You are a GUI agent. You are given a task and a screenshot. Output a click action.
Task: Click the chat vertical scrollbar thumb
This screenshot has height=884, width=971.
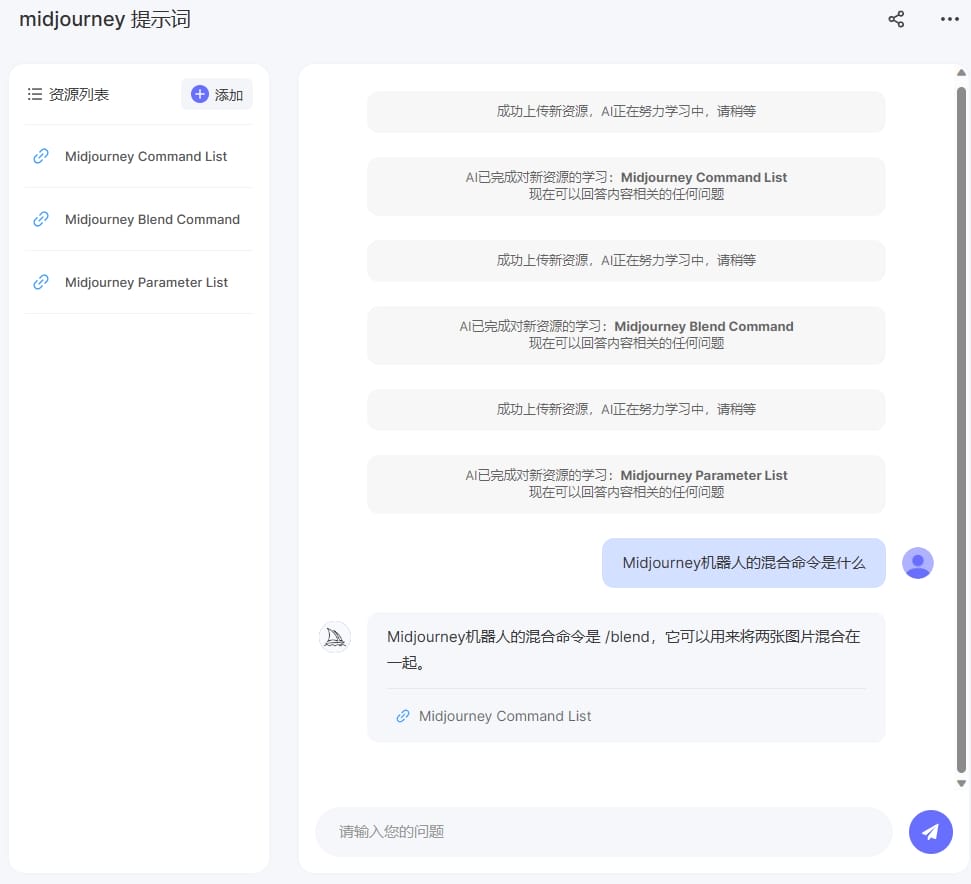coord(961,430)
